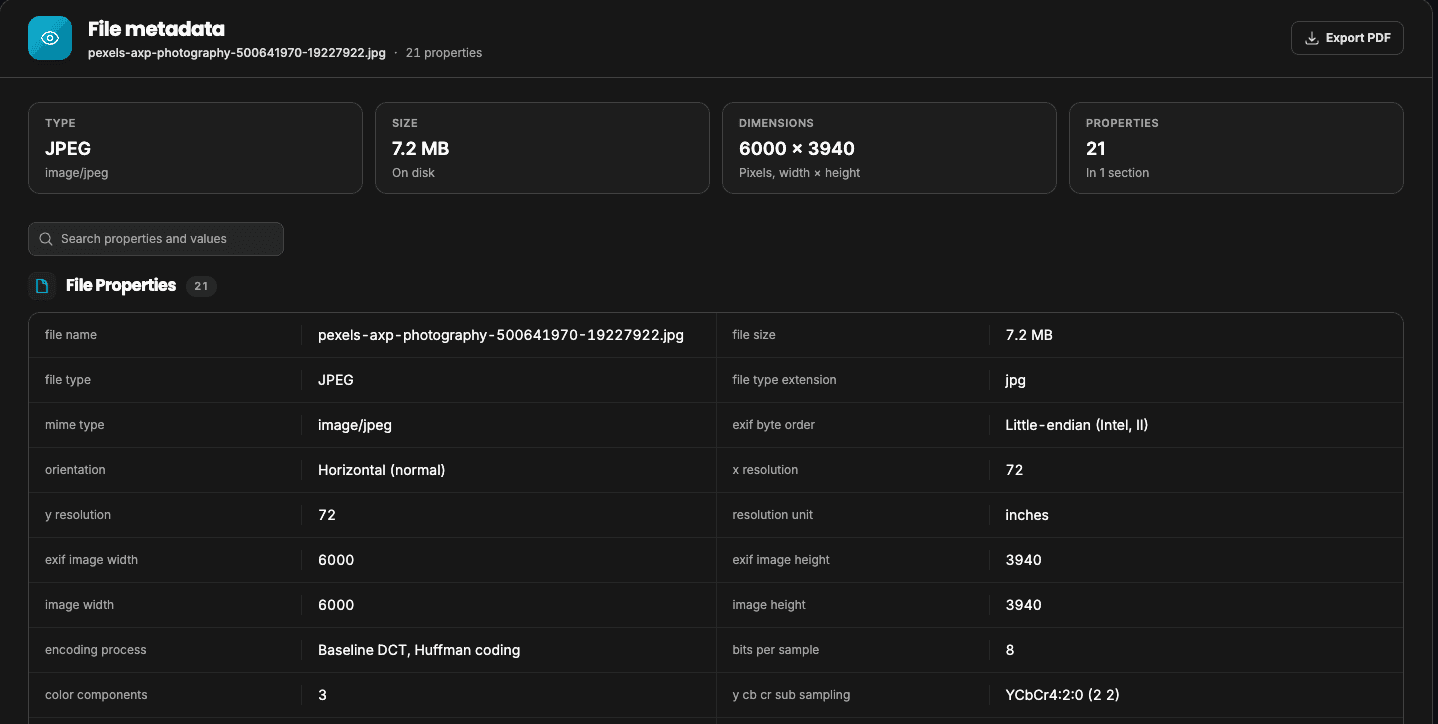The height and width of the screenshot is (724, 1438).
Task: Click the color components value 3
Action: coord(322,695)
